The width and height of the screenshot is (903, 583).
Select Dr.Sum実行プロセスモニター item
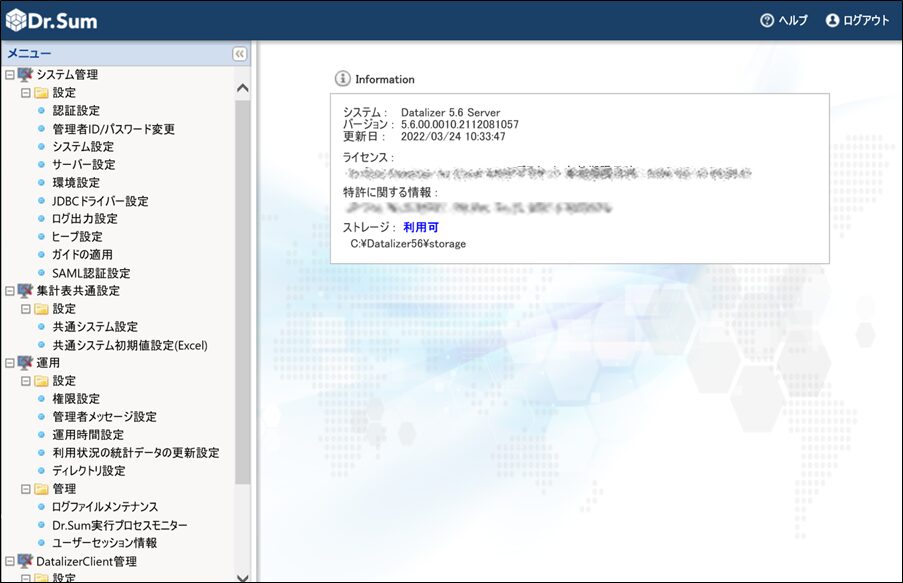(x=119, y=525)
